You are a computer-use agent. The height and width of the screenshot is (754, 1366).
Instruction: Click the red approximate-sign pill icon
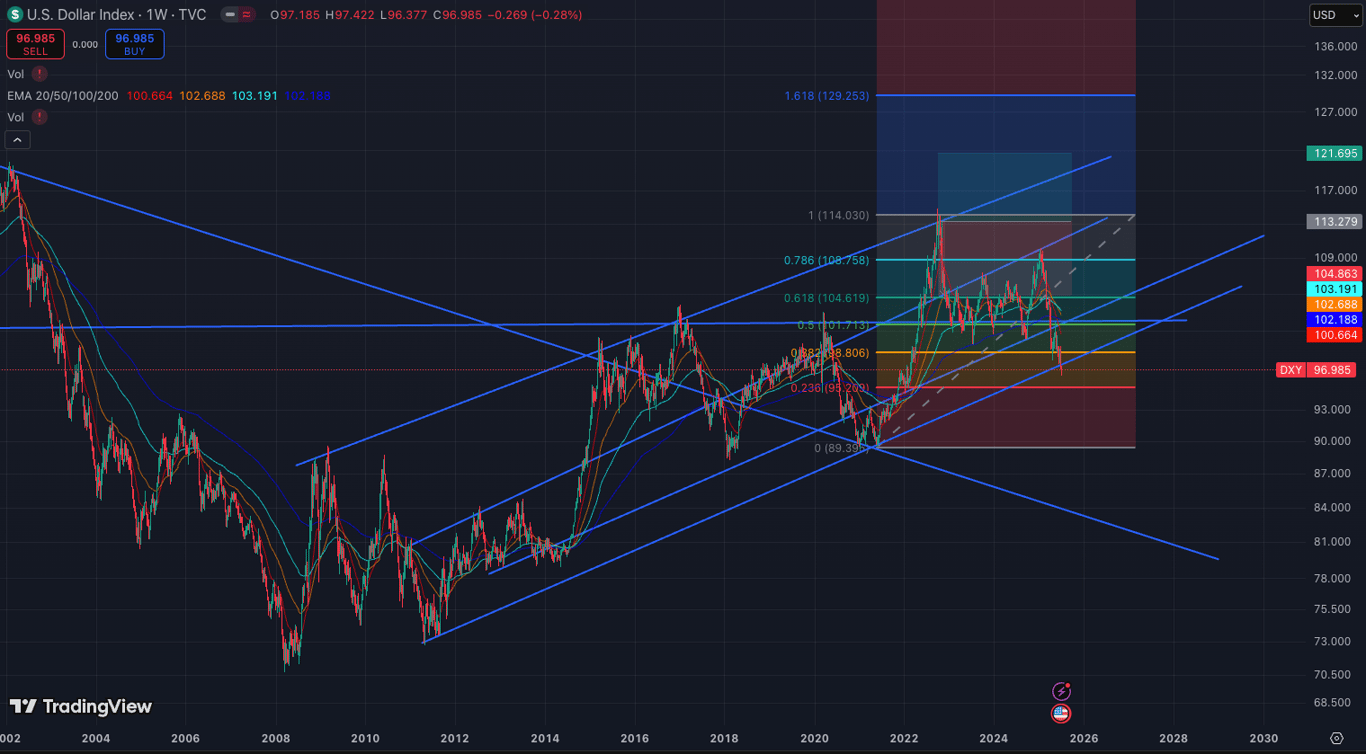click(x=246, y=15)
